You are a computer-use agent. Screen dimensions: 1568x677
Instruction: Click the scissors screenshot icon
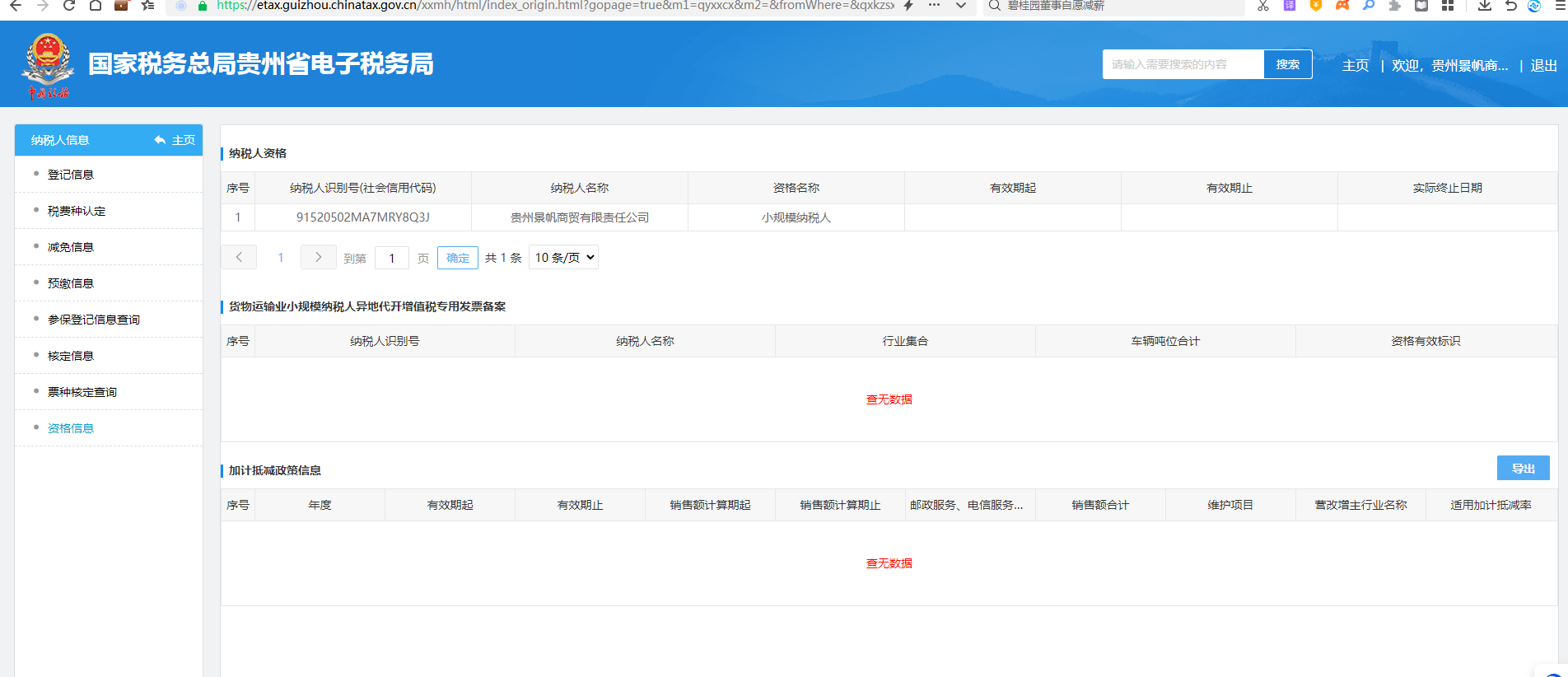click(x=1263, y=5)
